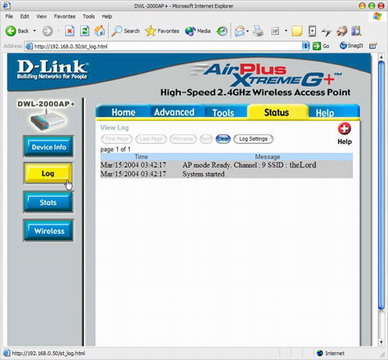
Task: Click the Log Settings button
Action: coord(253,139)
